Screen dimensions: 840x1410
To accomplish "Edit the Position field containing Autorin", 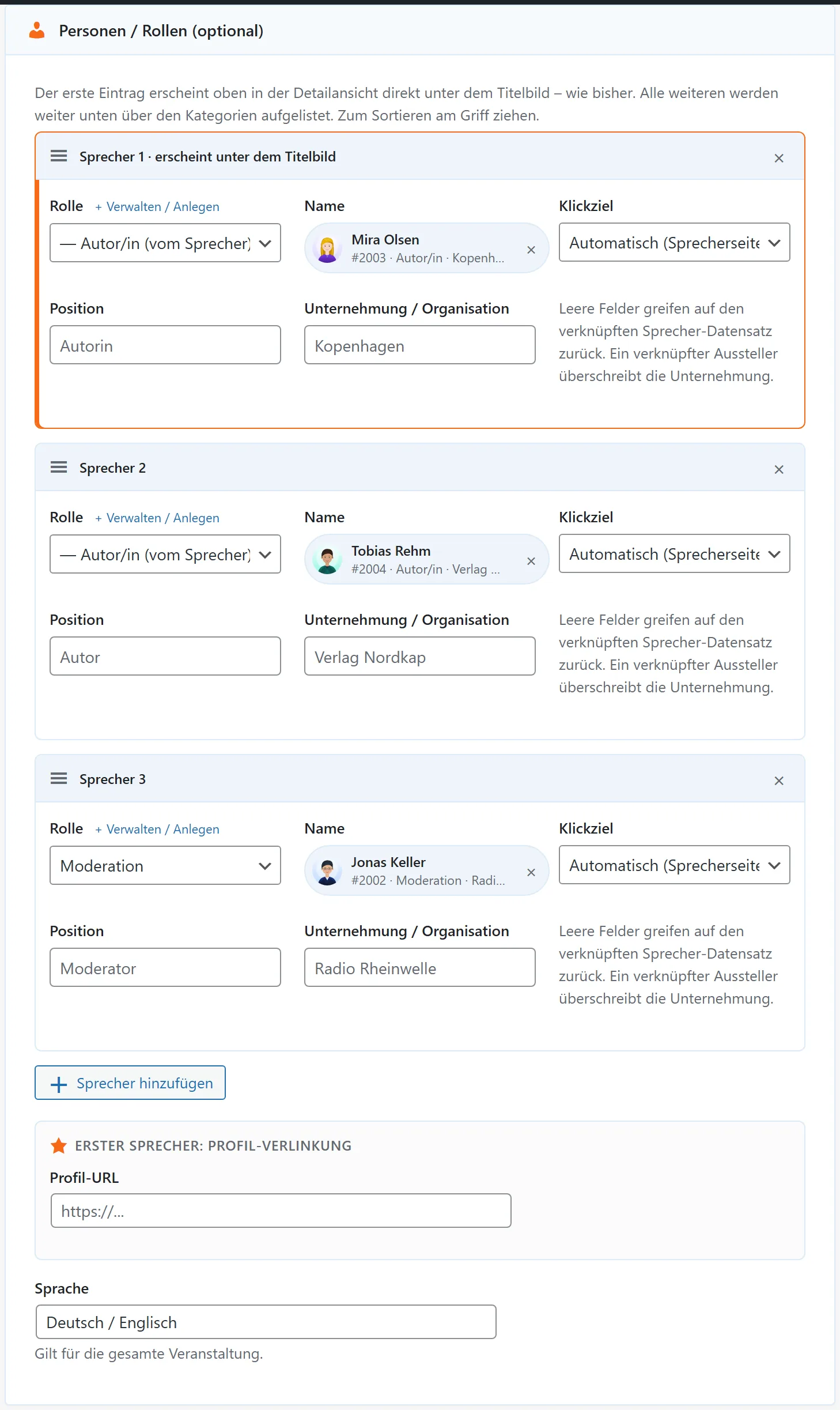I will (165, 345).
